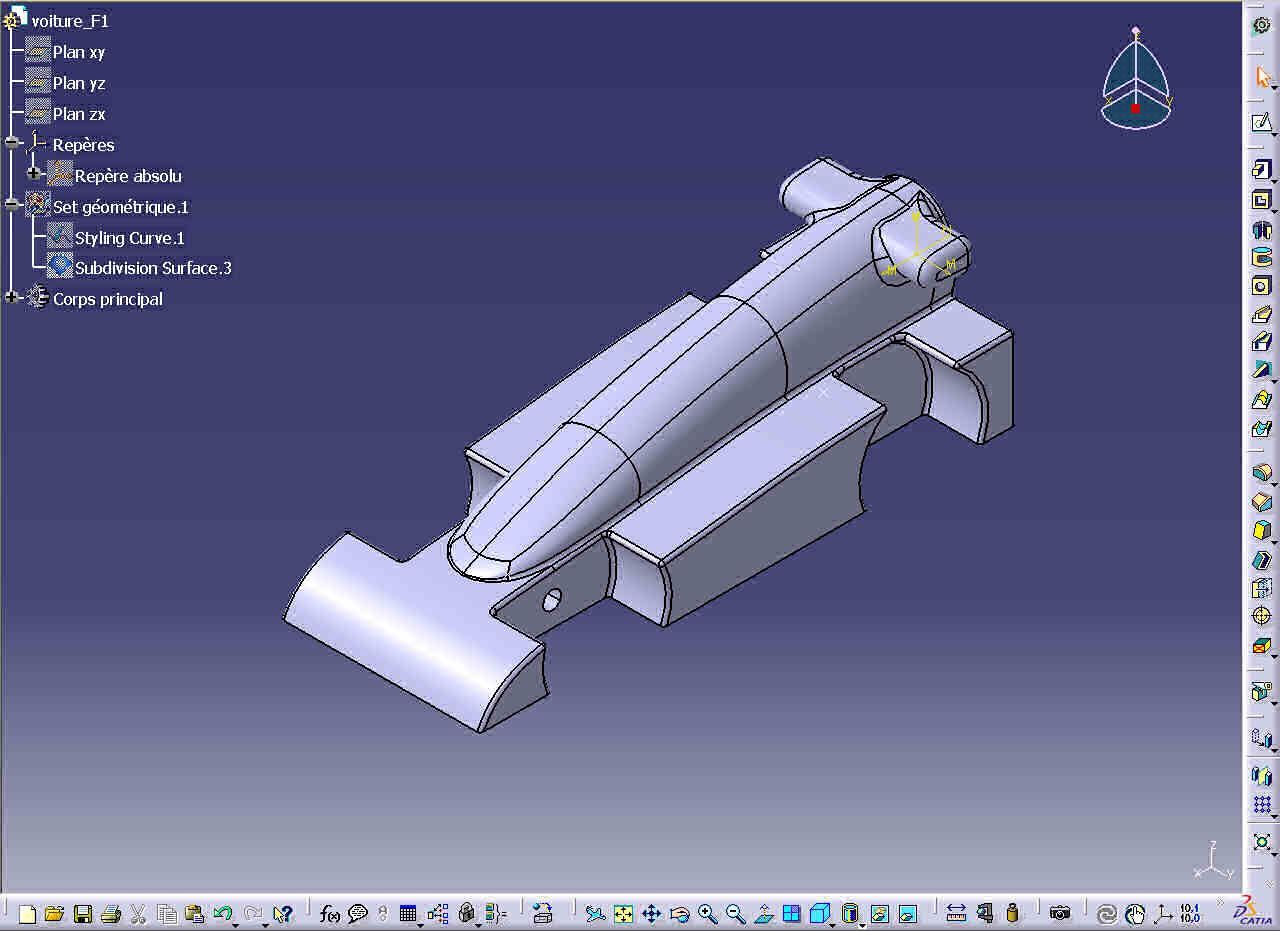The width and height of the screenshot is (1280, 931).
Task: Save the part with the floppy icon
Action: coord(83,913)
